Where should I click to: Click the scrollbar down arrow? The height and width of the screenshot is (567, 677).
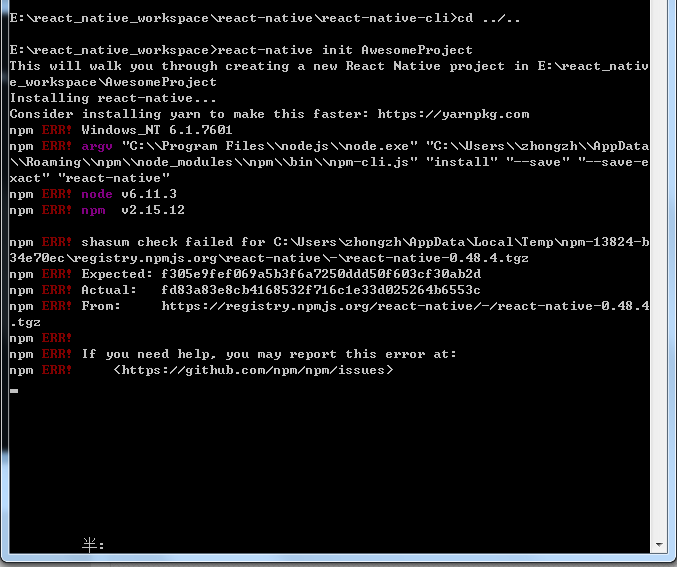659,545
